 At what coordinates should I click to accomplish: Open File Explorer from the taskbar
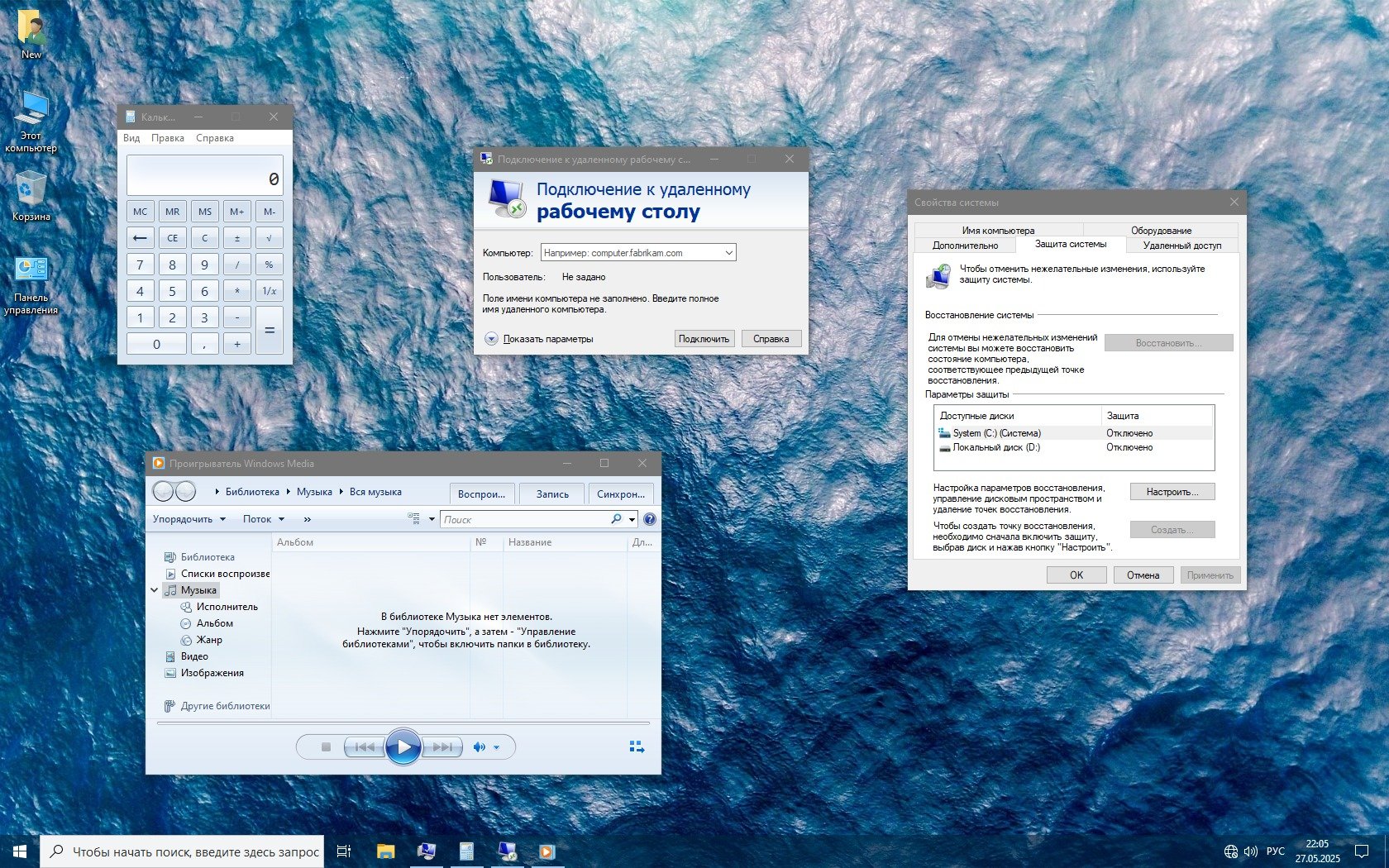click(385, 851)
